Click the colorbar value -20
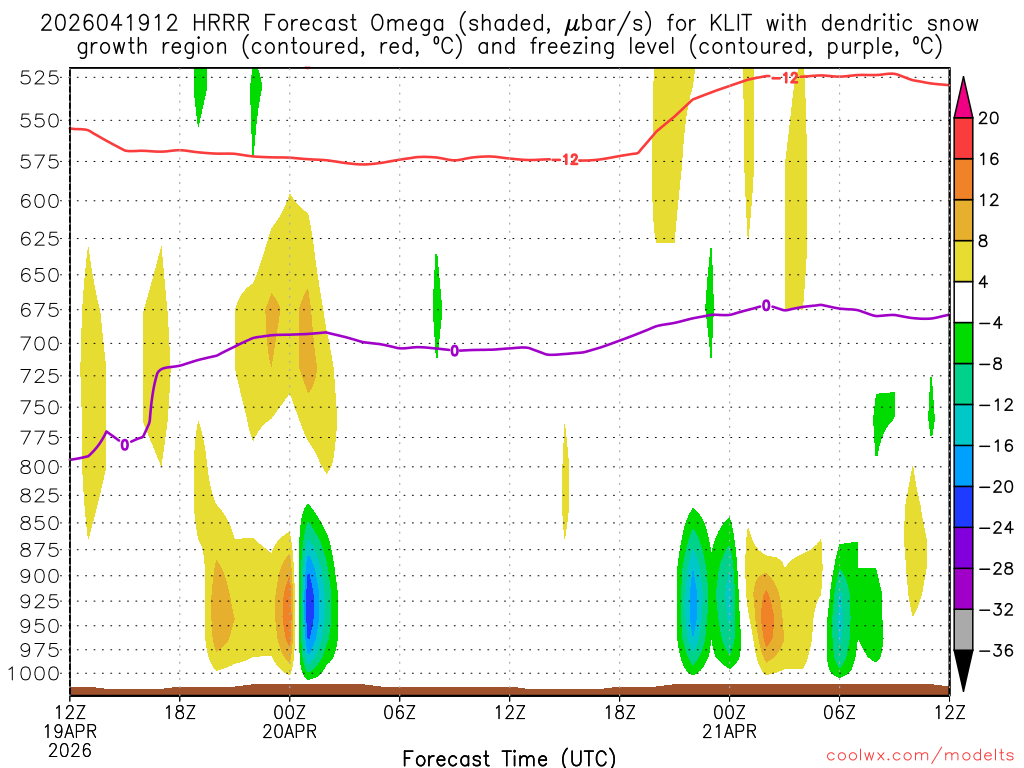The width and height of the screenshot is (1024, 768). click(x=996, y=487)
